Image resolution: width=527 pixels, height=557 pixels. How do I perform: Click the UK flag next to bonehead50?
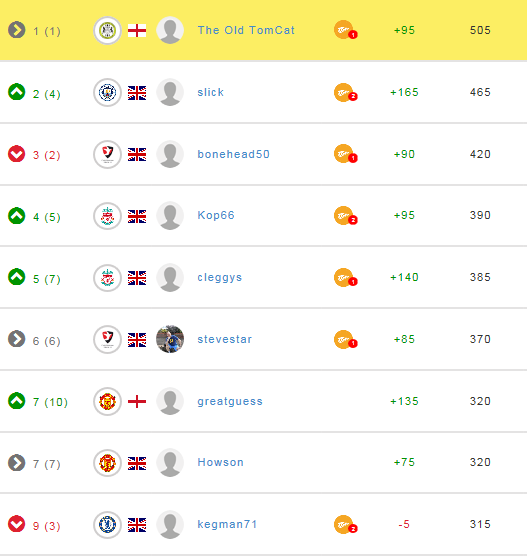[137, 155]
